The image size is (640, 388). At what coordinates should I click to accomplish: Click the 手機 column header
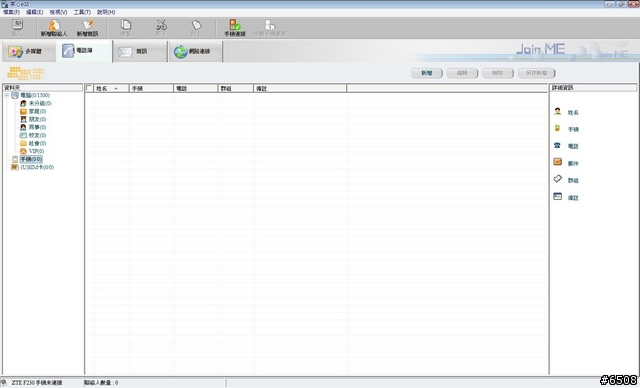151,88
